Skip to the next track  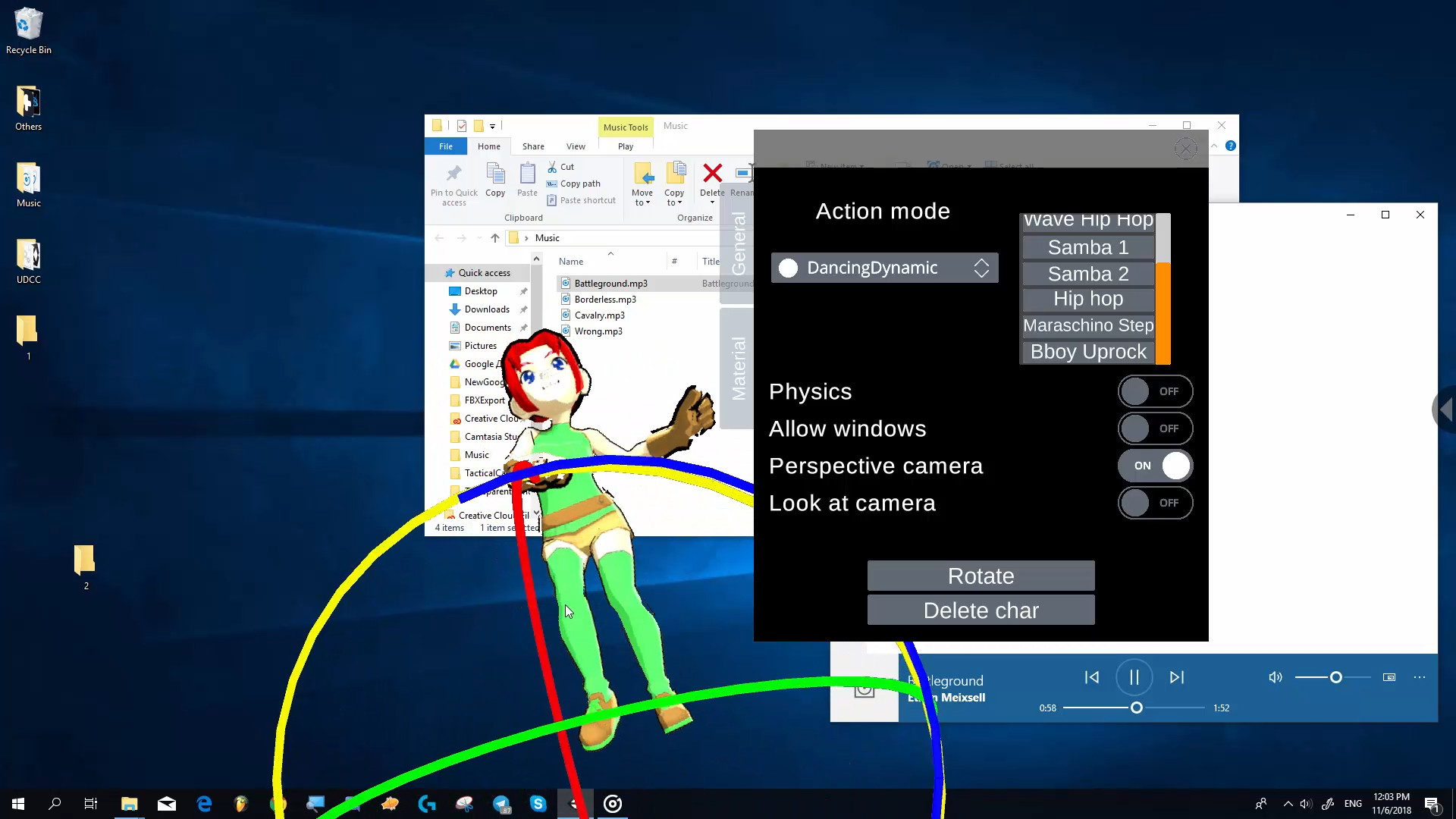tap(1177, 677)
